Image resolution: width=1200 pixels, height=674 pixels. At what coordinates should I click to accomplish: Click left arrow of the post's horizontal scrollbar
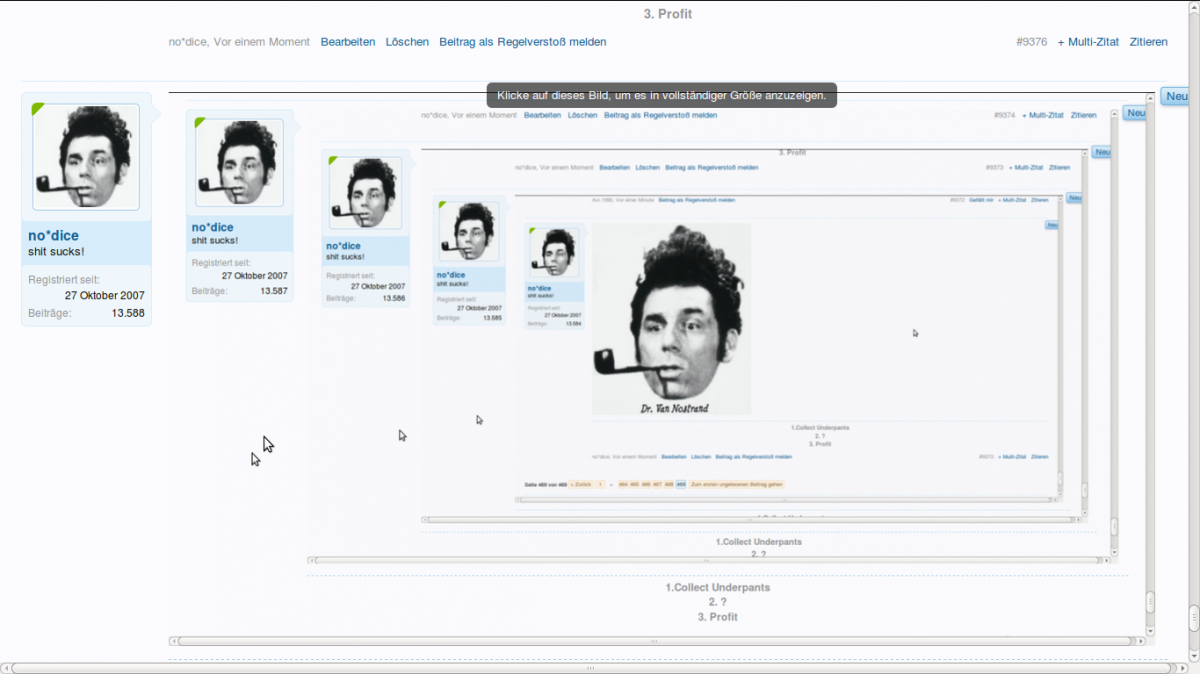pyautogui.click(x=174, y=641)
